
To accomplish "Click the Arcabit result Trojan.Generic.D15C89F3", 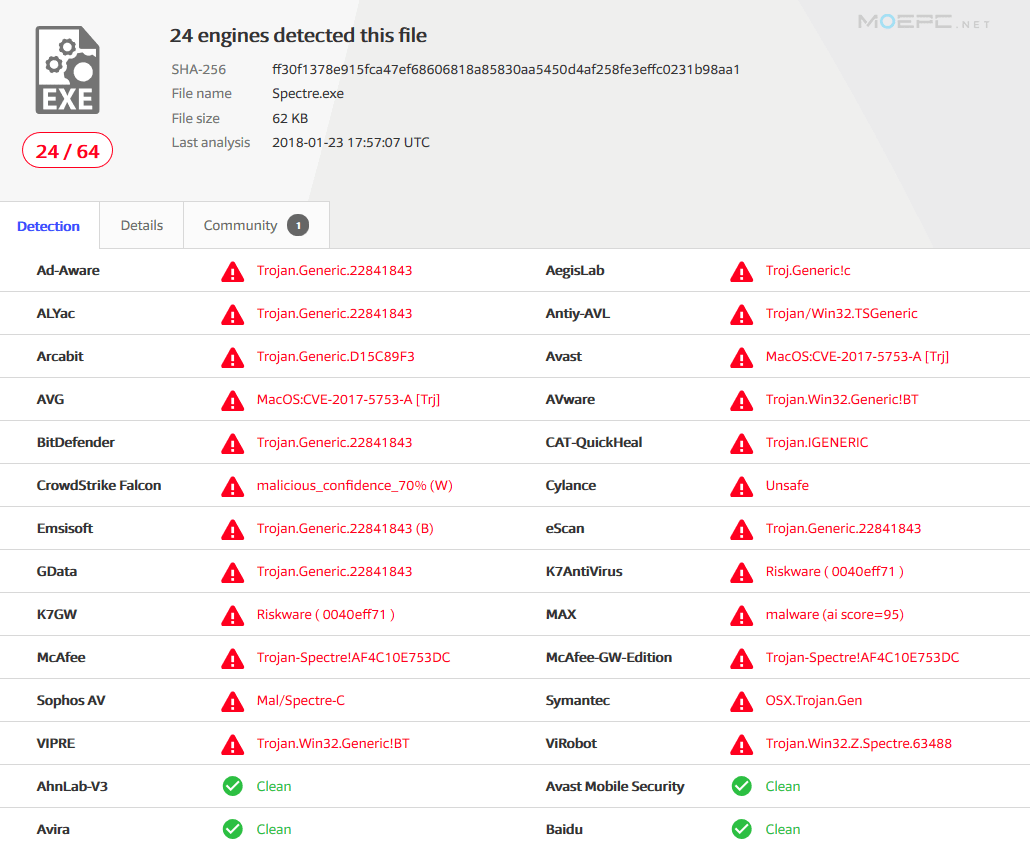I will (336, 356).
